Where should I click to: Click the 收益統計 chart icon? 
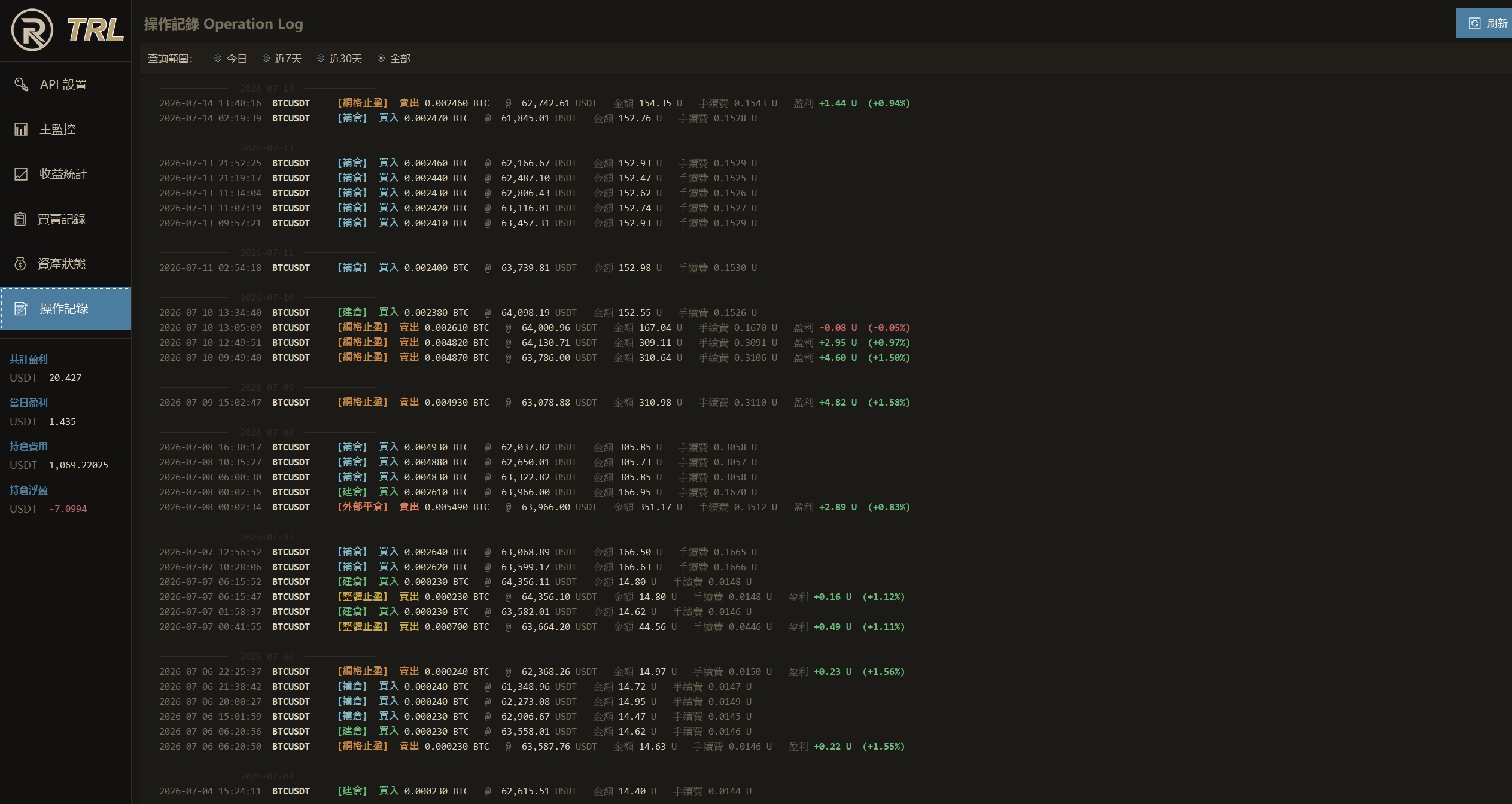21,174
